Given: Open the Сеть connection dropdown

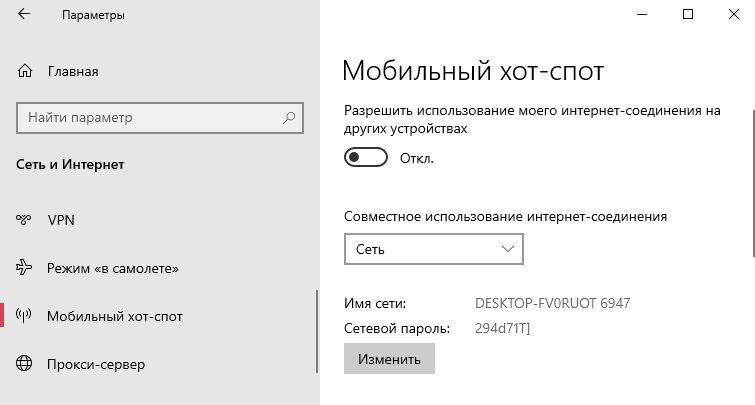Looking at the screenshot, I should (x=433, y=249).
